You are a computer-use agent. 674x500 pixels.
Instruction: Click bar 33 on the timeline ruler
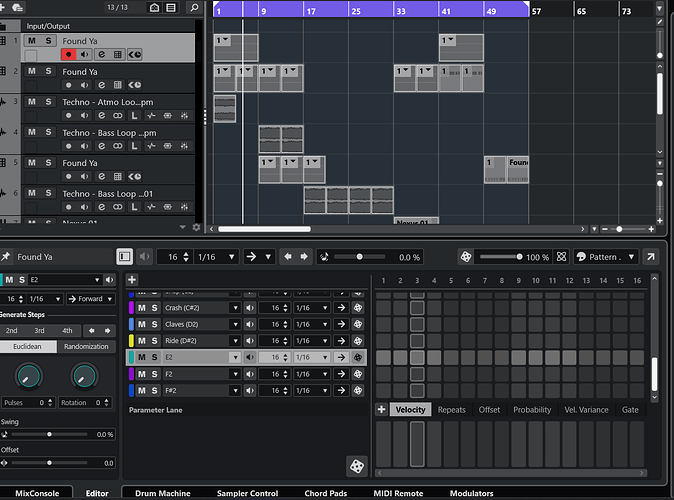tap(401, 10)
